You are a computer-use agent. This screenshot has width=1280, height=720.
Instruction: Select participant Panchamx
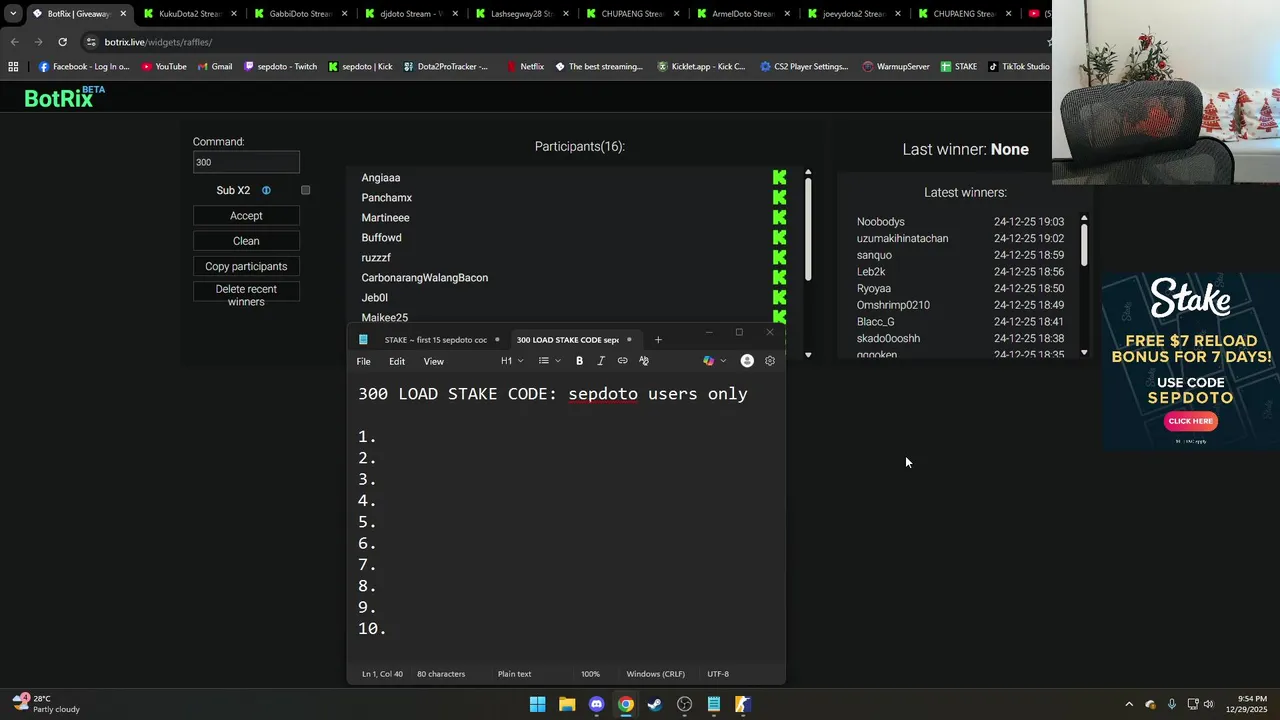tap(386, 198)
